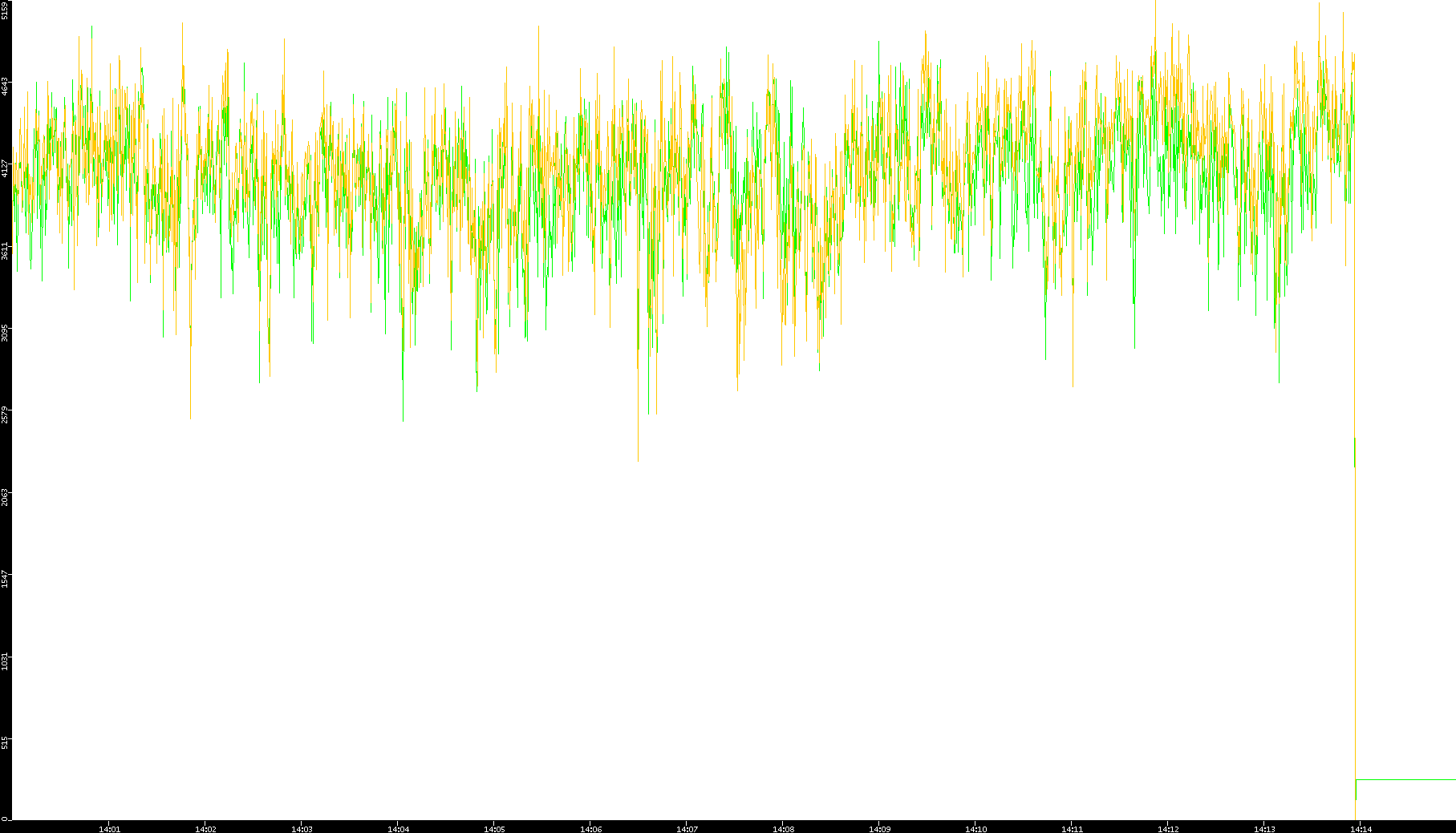1456x833 pixels.
Task: Click the 4127 label on the value axis
Action: 5,168
